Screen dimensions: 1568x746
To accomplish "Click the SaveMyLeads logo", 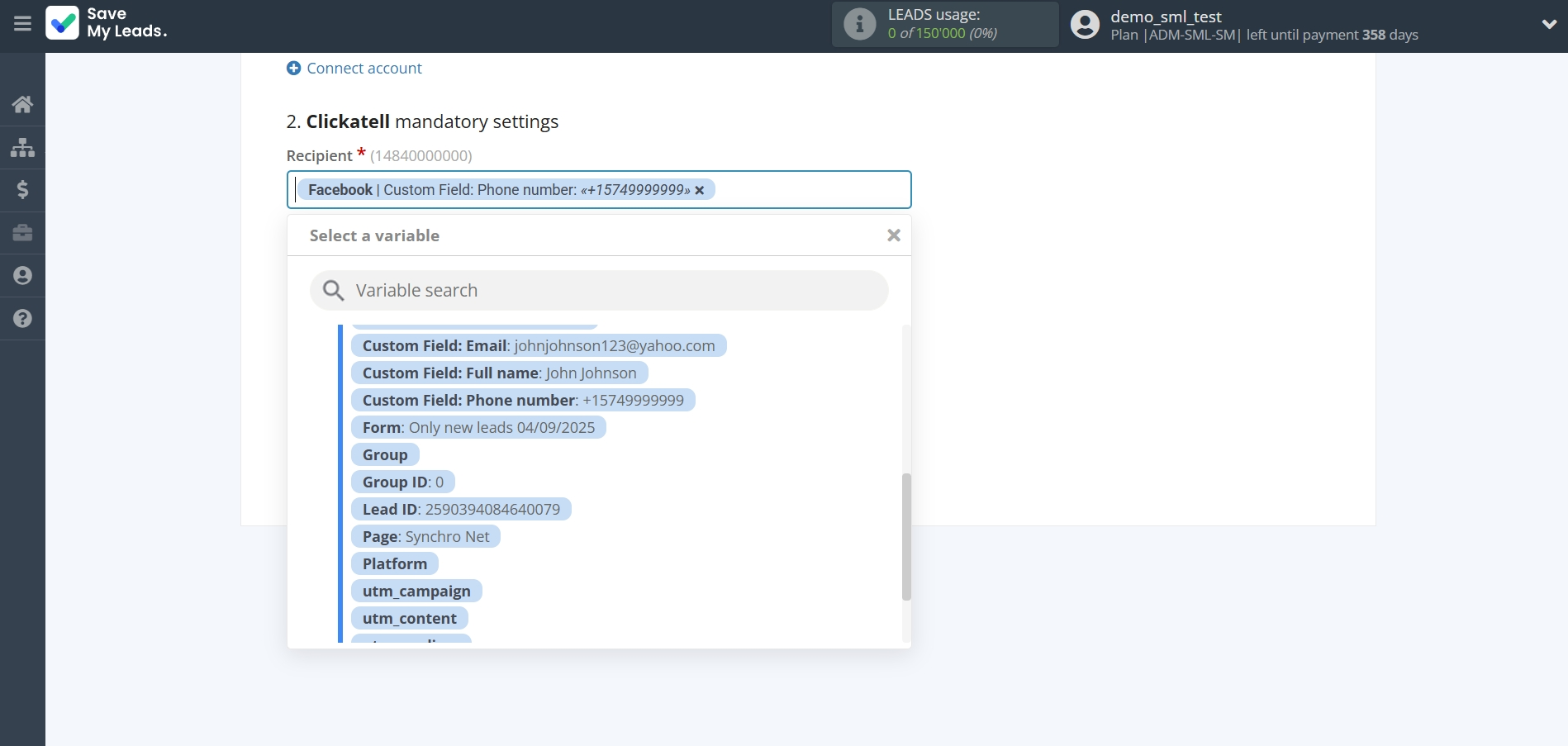I will click(x=107, y=23).
